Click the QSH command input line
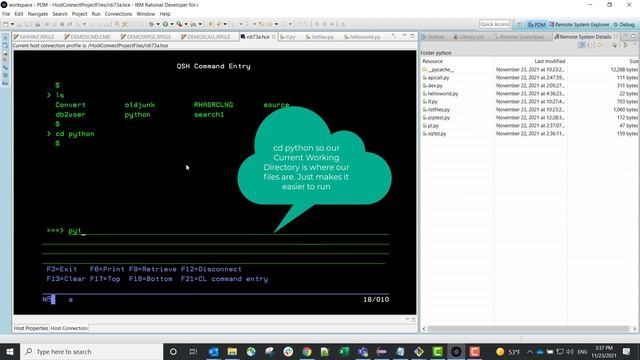Image resolution: width=640 pixels, height=360 pixels. click(229, 231)
